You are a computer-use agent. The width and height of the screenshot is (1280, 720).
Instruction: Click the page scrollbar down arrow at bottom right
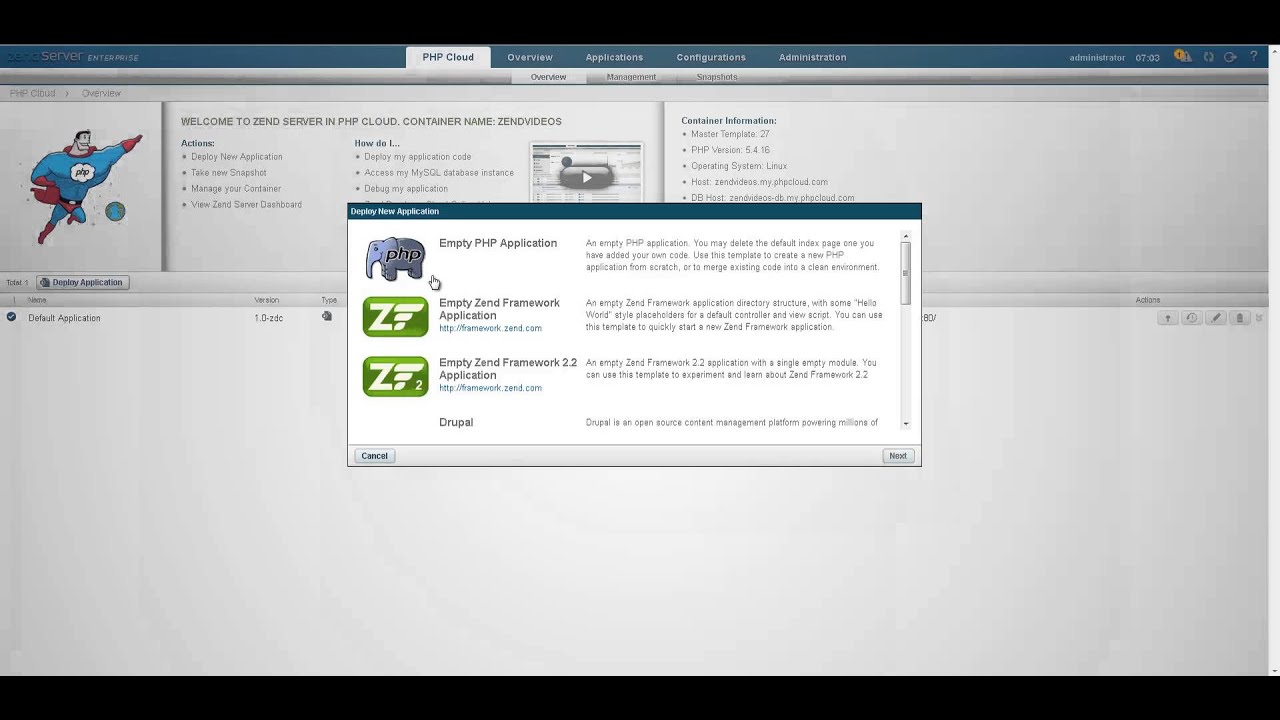[x=1273, y=670]
